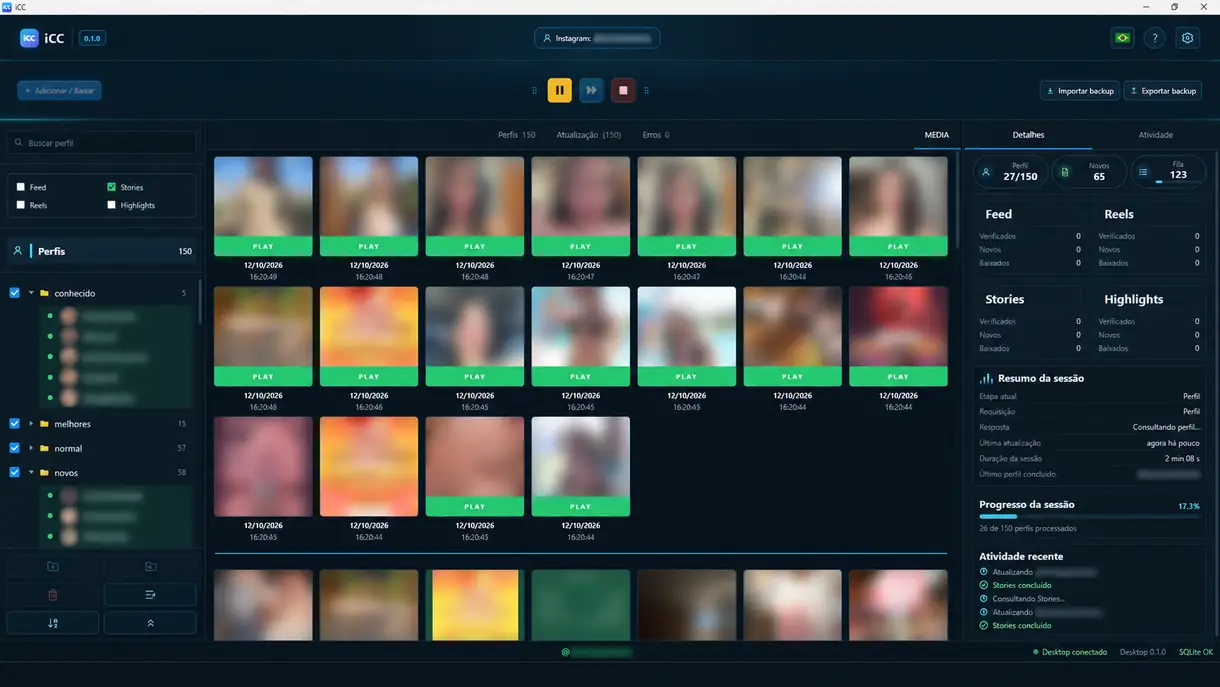Image resolution: width=1220 pixels, height=687 pixels.
Task: Click the Instagram account button in header
Action: [597, 38]
